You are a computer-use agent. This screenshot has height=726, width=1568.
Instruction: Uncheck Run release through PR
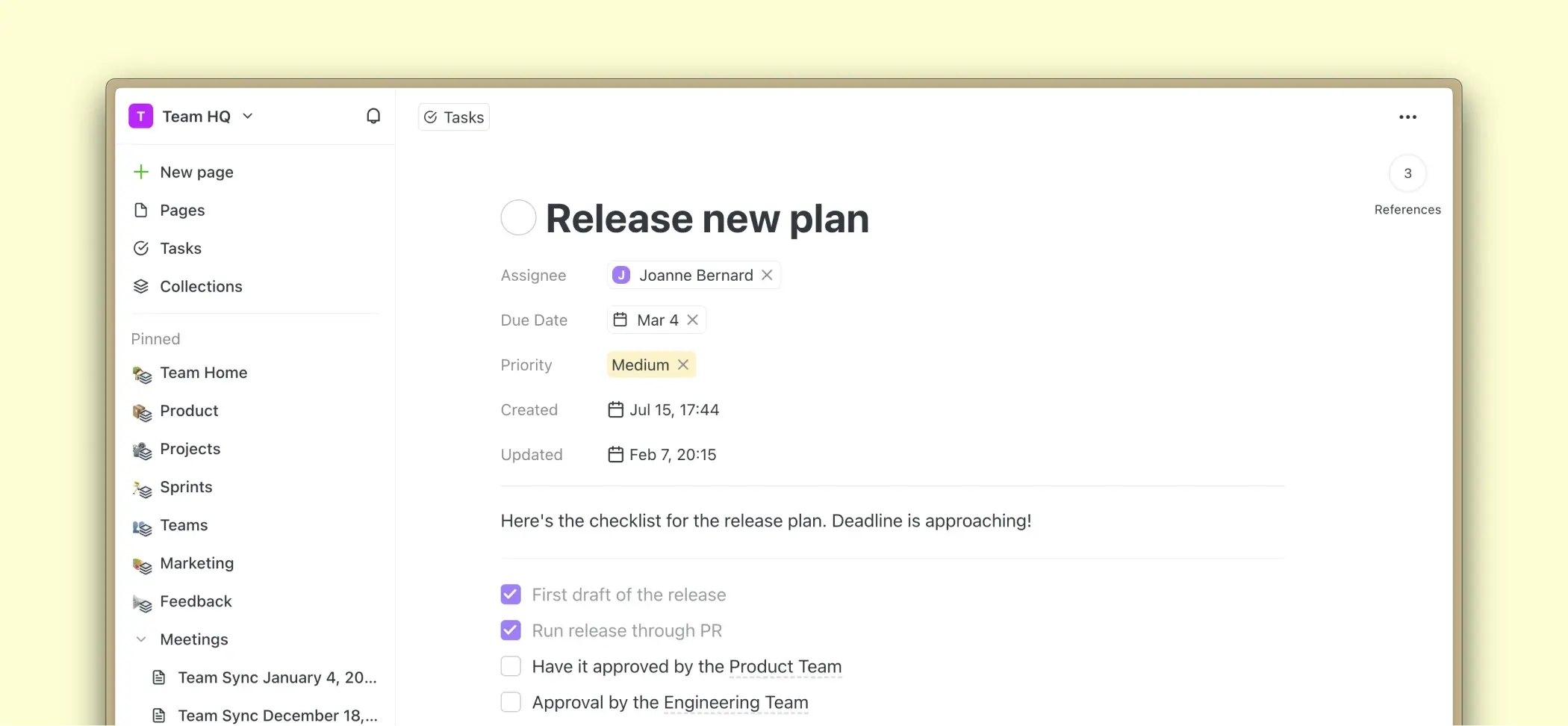pos(511,630)
